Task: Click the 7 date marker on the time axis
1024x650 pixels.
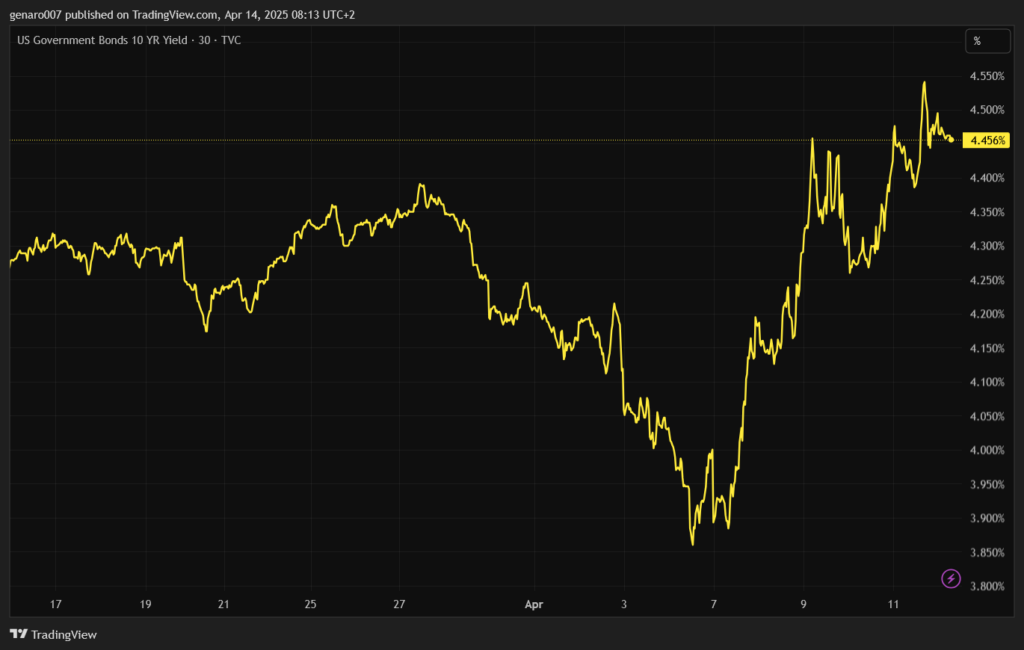Action: click(713, 604)
